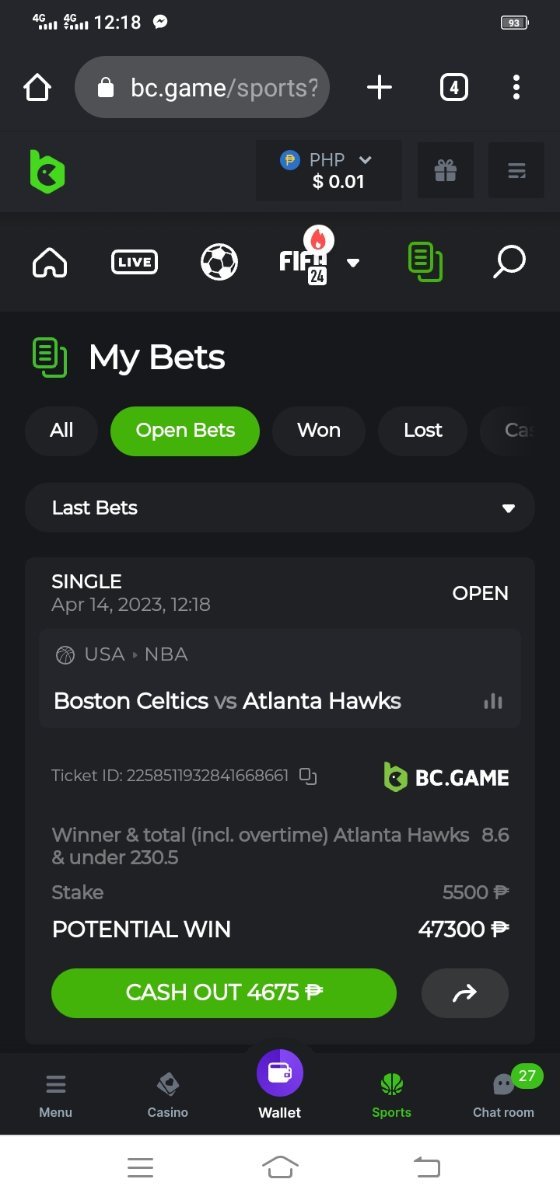This screenshot has width=560, height=1200.
Task: Cash out 4675 pesos
Action: [x=224, y=993]
